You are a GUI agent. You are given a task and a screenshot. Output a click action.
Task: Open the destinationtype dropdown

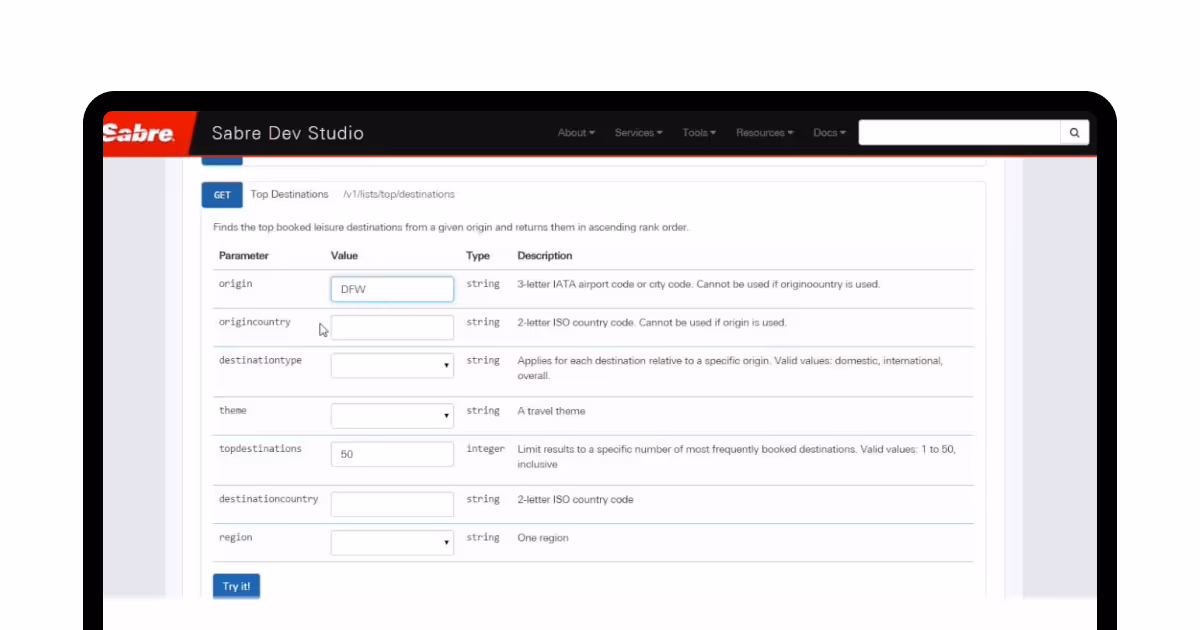coord(392,365)
